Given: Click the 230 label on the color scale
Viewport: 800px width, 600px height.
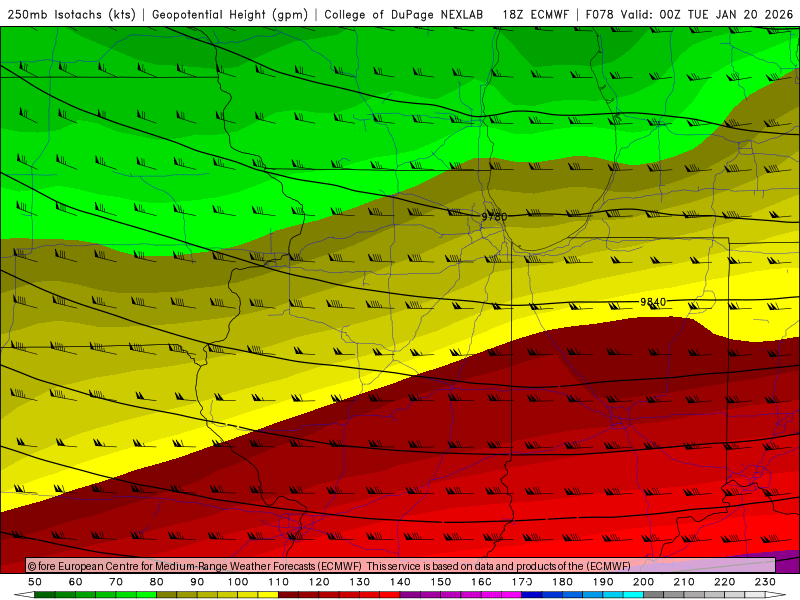Looking at the screenshot, I should coord(765,582).
